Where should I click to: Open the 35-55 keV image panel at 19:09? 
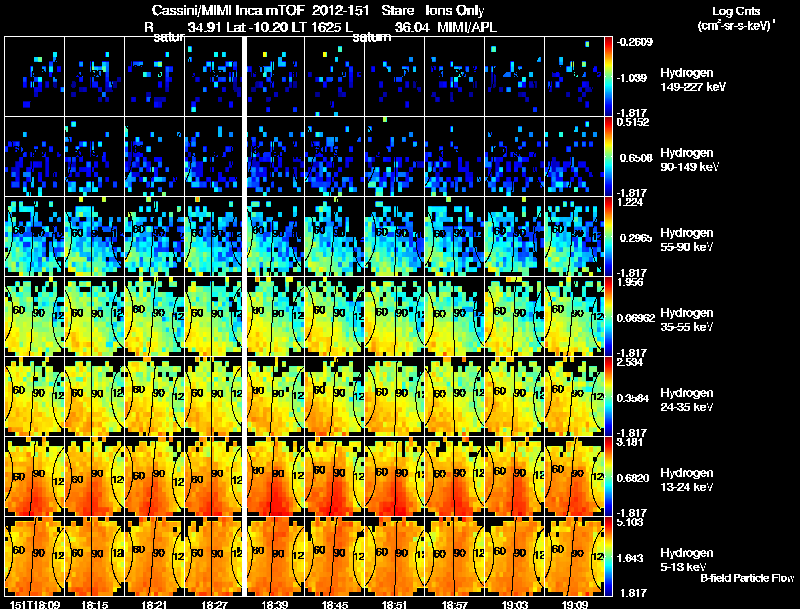click(x=574, y=316)
